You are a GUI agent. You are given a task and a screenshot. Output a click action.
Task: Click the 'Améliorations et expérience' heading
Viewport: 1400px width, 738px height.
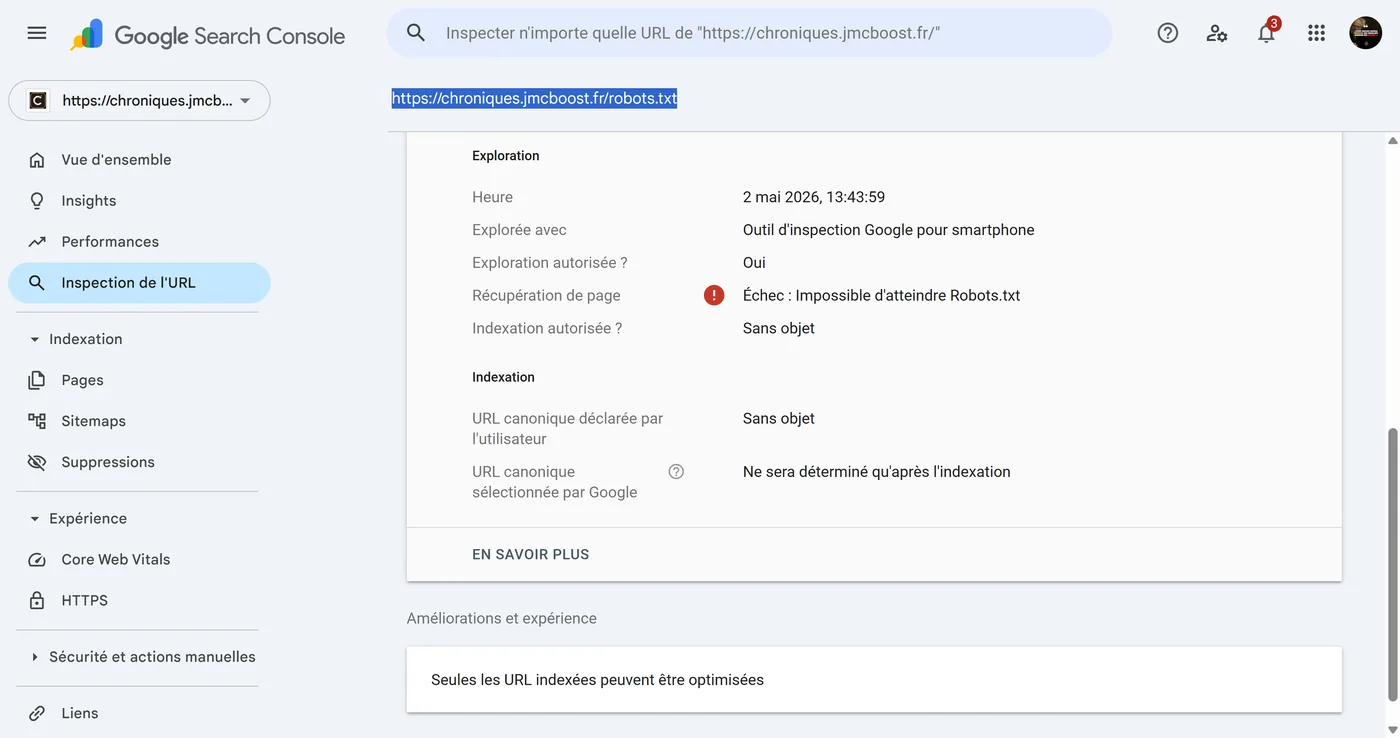pos(501,619)
